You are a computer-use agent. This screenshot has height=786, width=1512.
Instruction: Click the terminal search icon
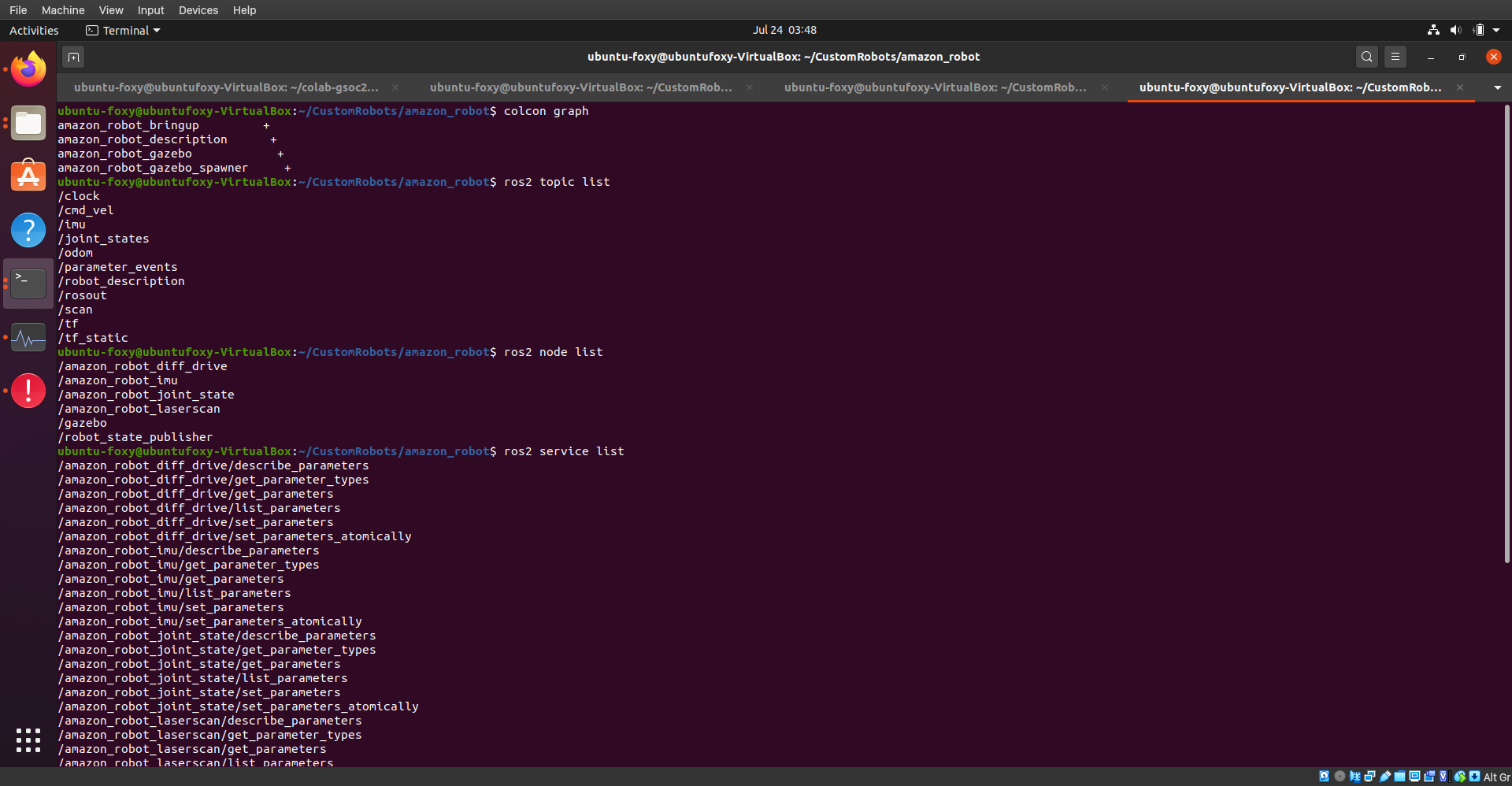(x=1366, y=57)
